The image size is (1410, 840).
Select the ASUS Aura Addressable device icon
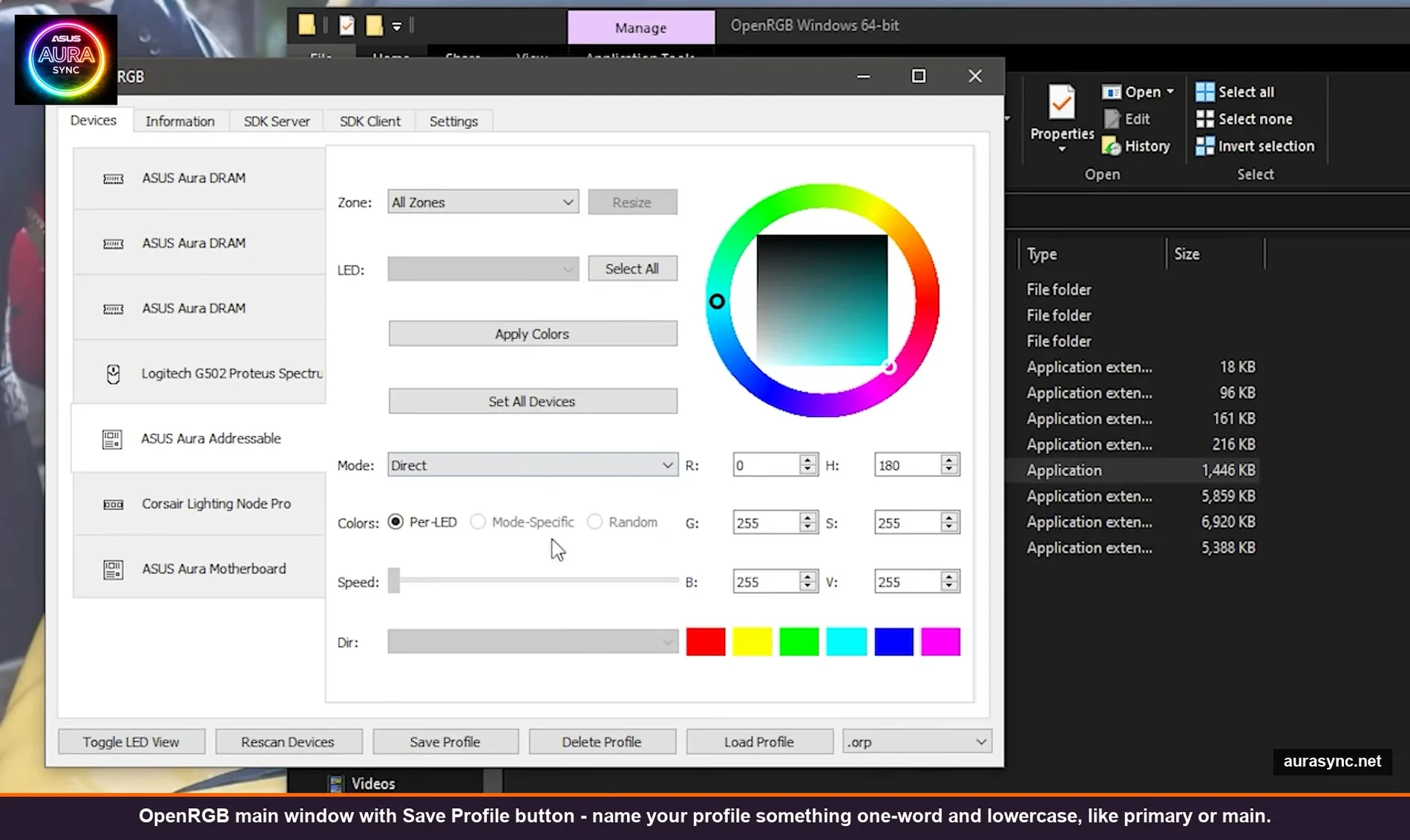[x=112, y=439]
